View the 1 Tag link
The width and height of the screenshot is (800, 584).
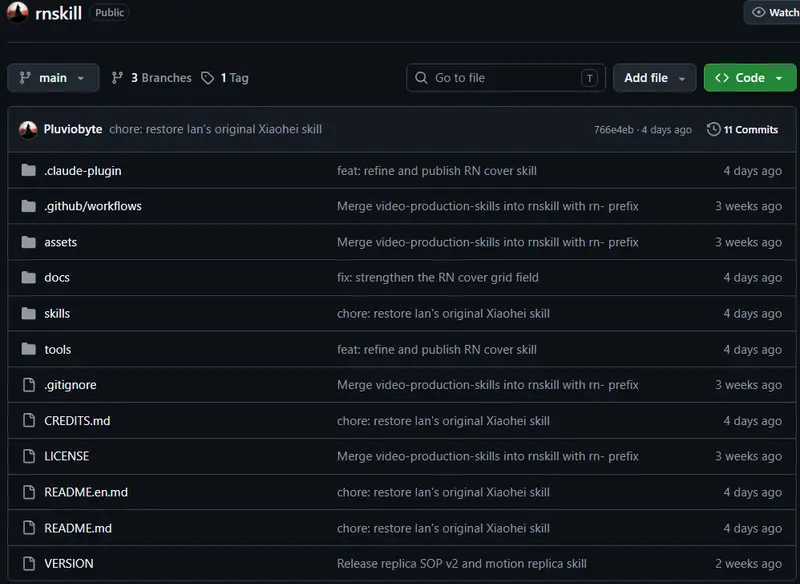pos(225,78)
